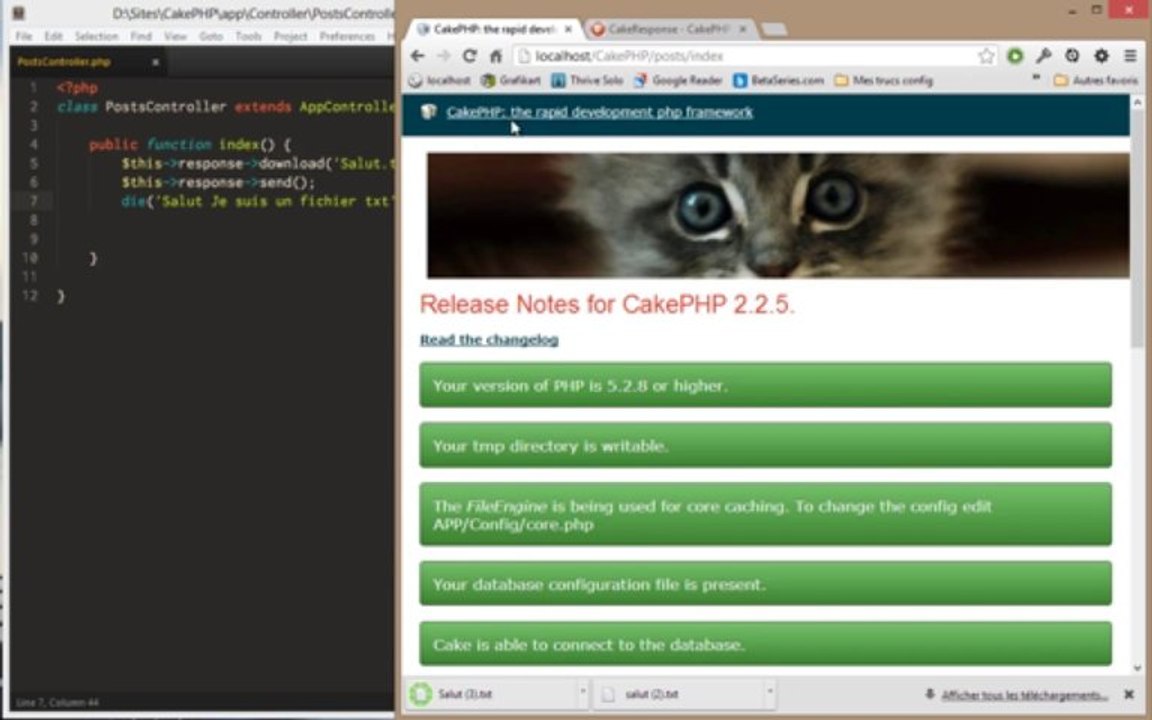
Task: Expand the Autres favoris bookmark folder
Action: click(1095, 80)
